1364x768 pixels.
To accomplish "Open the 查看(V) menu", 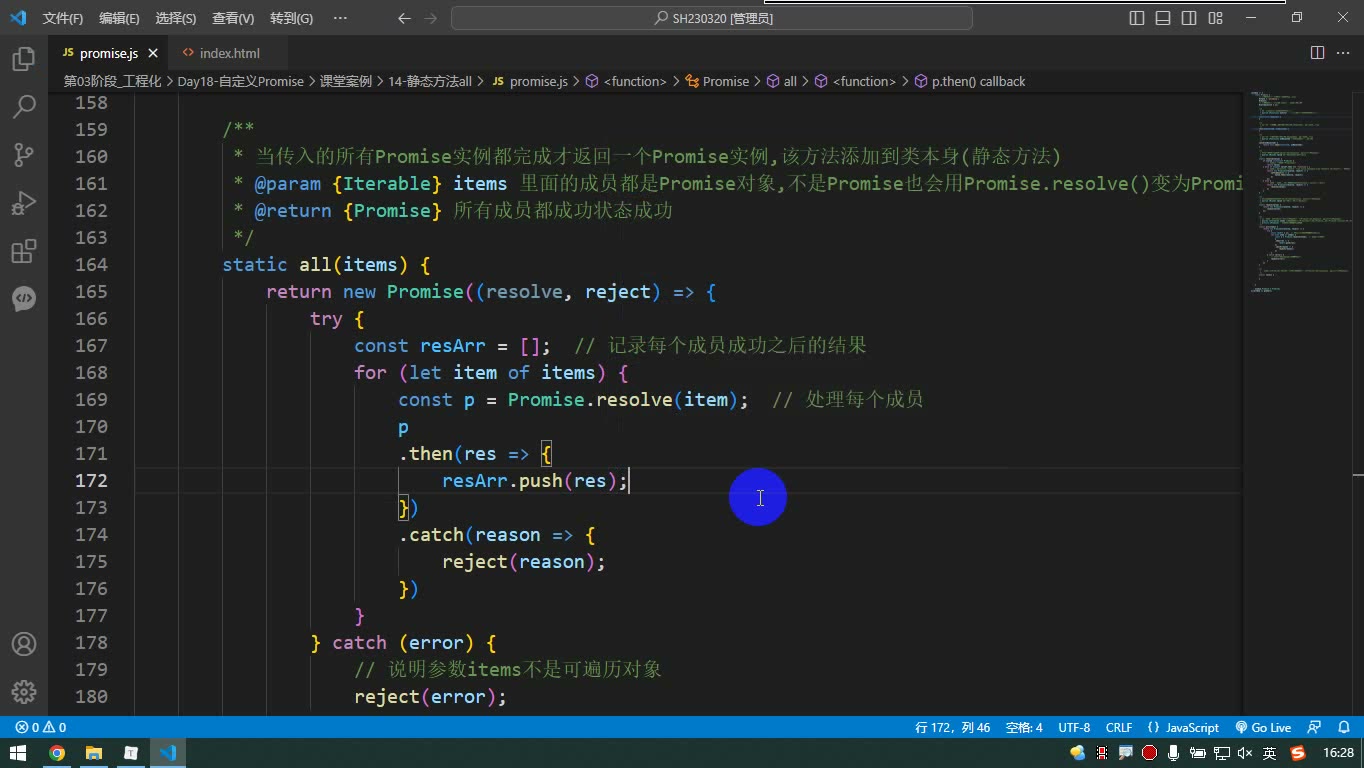I will click(x=233, y=18).
